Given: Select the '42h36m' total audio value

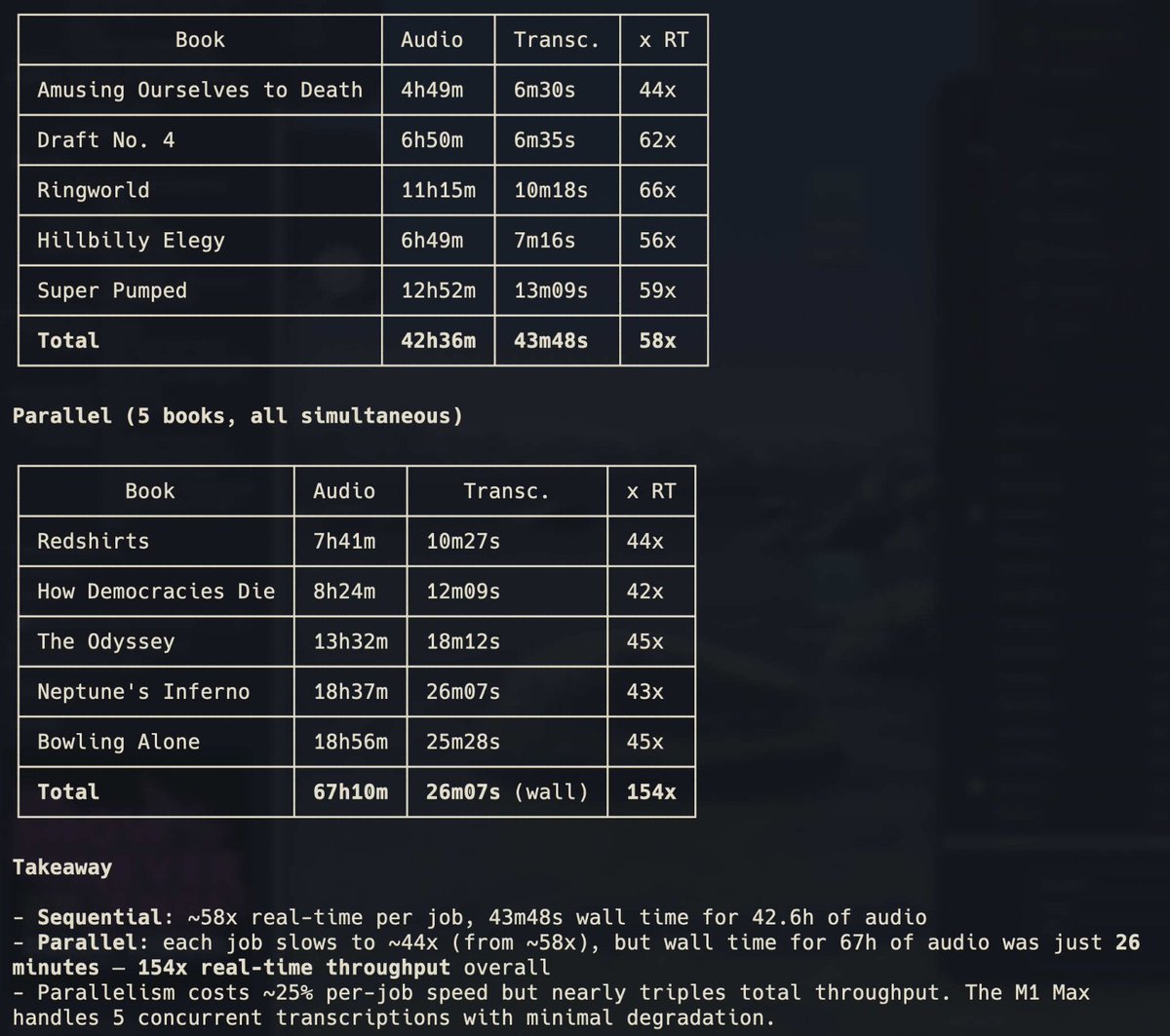Looking at the screenshot, I should pos(439,340).
